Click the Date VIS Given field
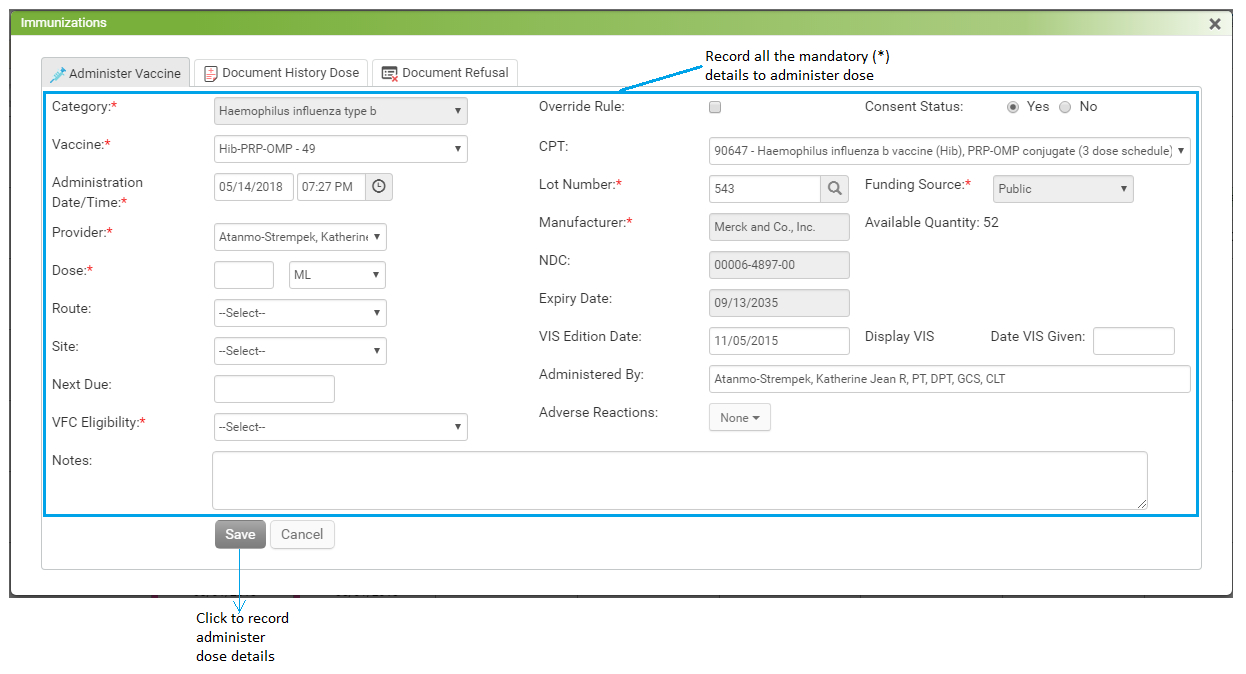The width and height of the screenshot is (1246, 674). pos(1133,341)
